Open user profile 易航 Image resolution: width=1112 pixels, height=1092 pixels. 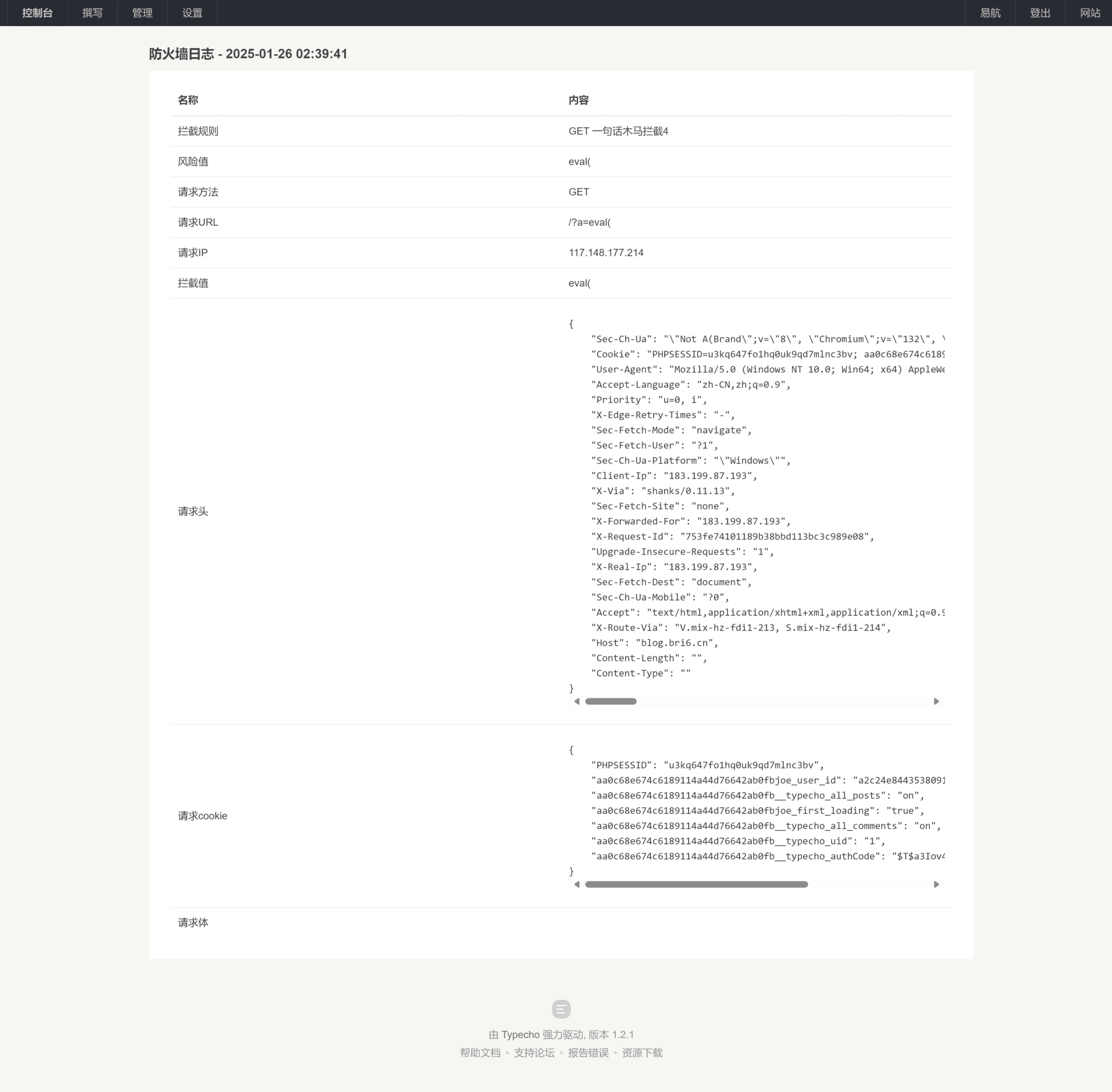[x=990, y=12]
